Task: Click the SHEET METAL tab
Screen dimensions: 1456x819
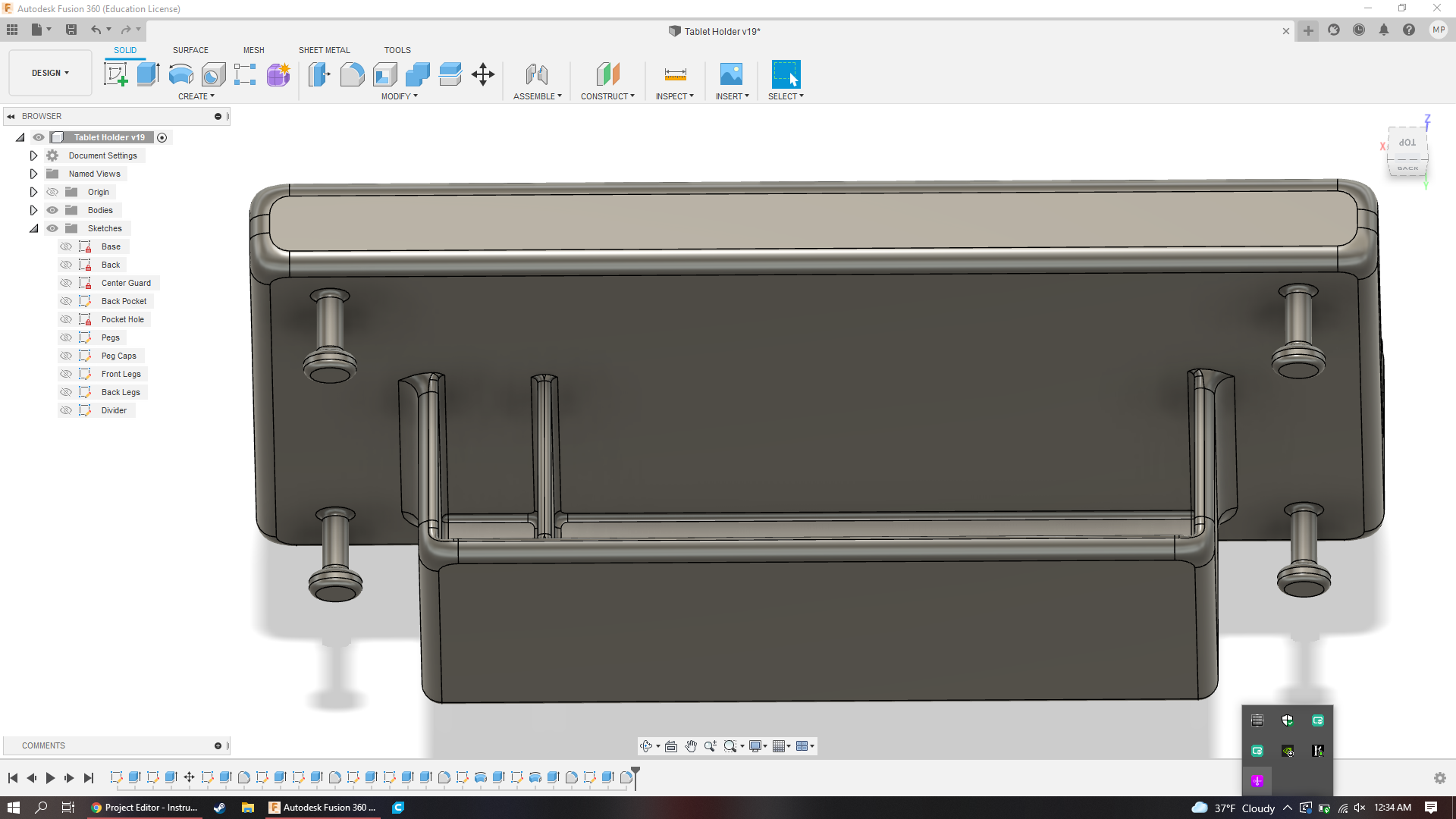Action: pyautogui.click(x=323, y=50)
